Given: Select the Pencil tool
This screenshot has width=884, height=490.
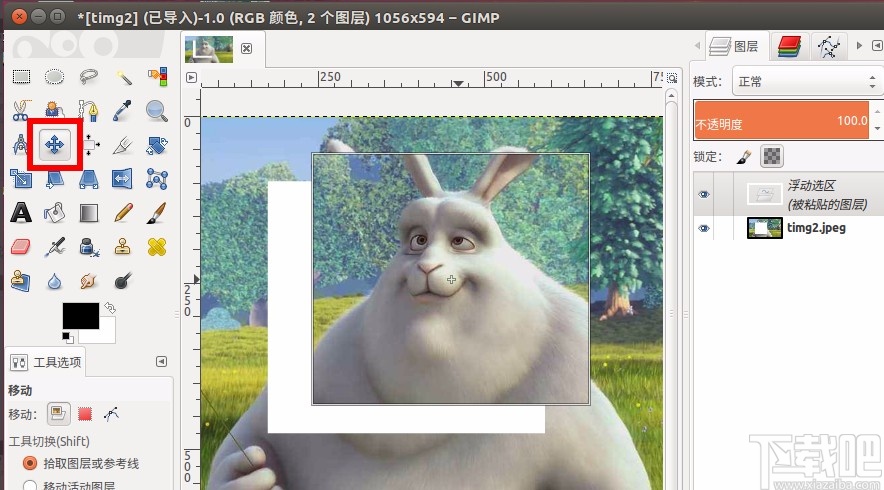Looking at the screenshot, I should (123, 213).
